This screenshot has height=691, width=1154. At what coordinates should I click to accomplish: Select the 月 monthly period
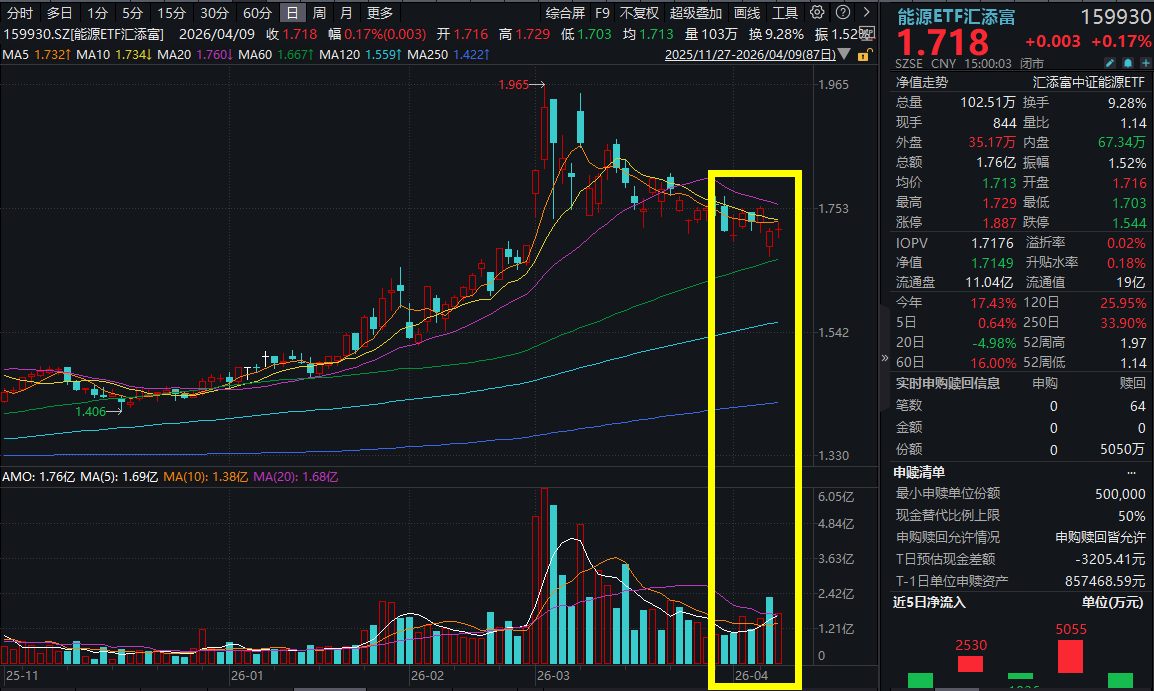(345, 13)
